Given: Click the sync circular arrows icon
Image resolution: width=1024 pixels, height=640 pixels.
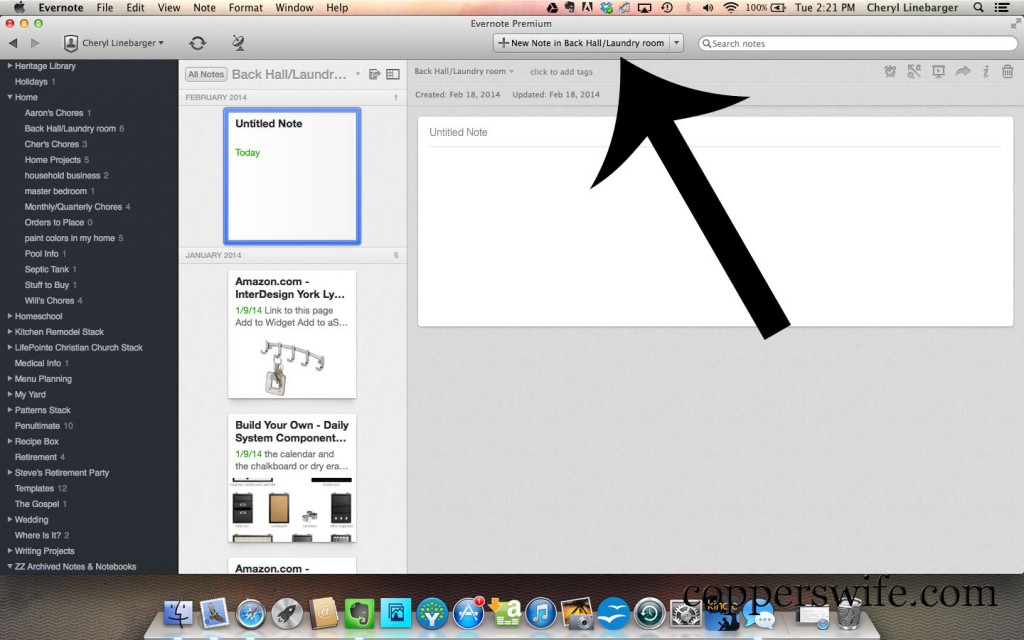Looking at the screenshot, I should [197, 43].
